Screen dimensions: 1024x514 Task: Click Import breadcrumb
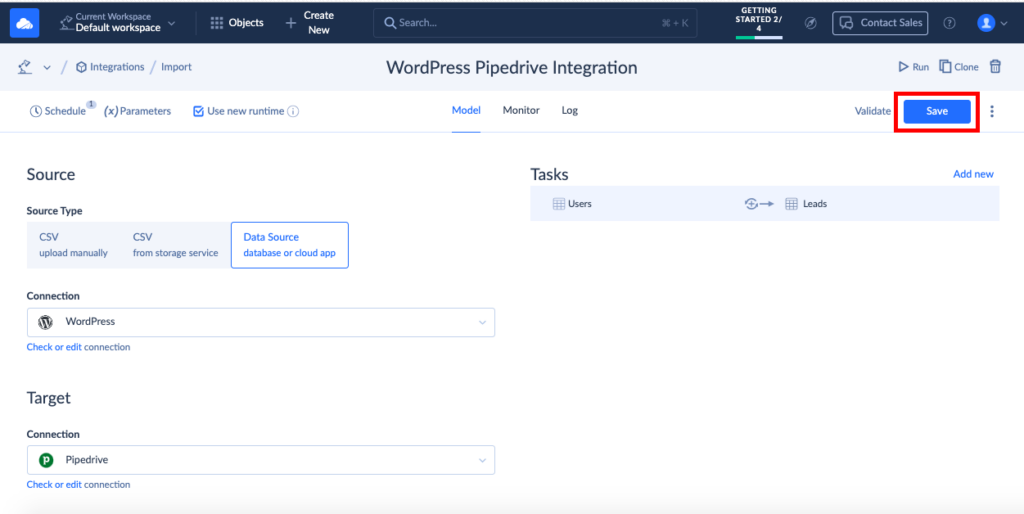tap(176, 67)
